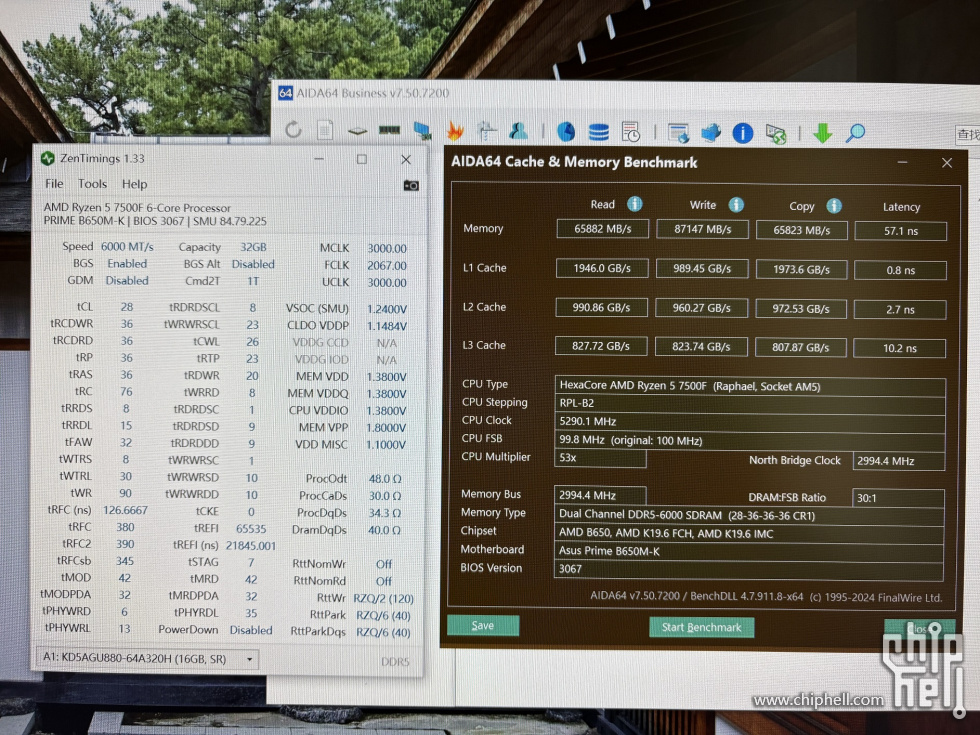This screenshot has width=980, height=735.
Task: Click the tCL value 28 in ZenTimings
Action: coord(127,307)
